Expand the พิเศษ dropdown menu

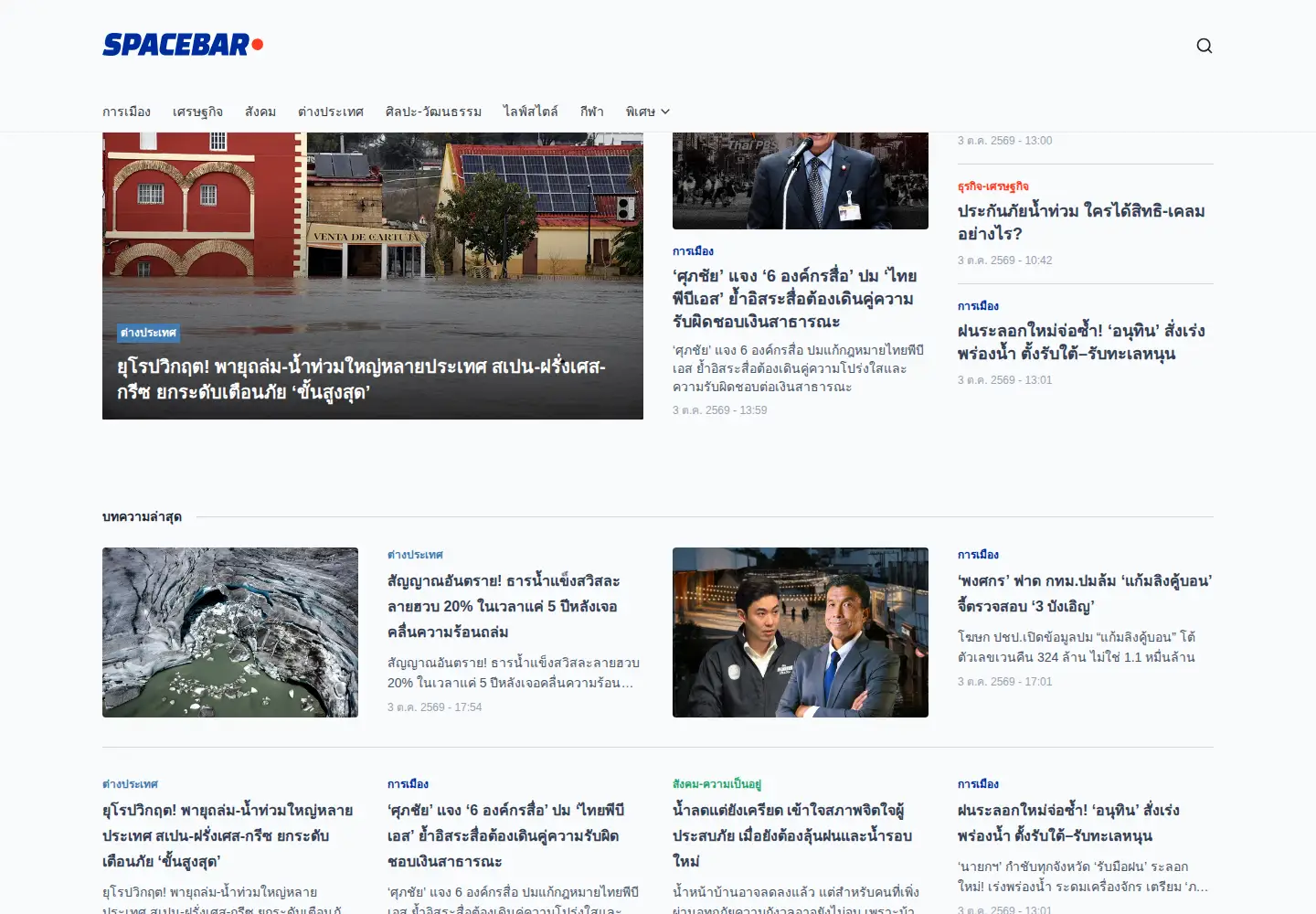648,112
